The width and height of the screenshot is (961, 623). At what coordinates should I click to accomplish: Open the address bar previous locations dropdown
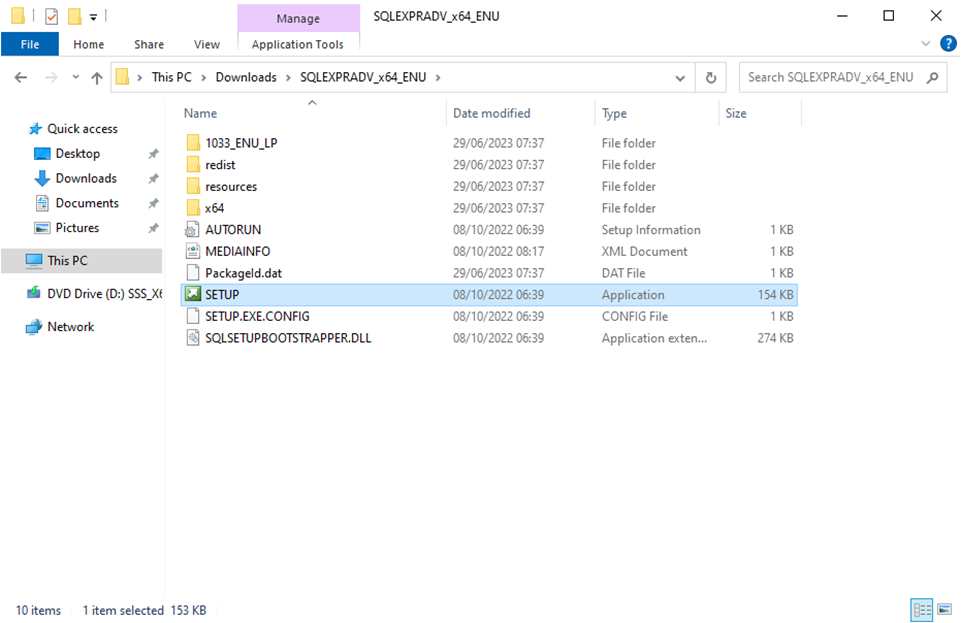[680, 78]
